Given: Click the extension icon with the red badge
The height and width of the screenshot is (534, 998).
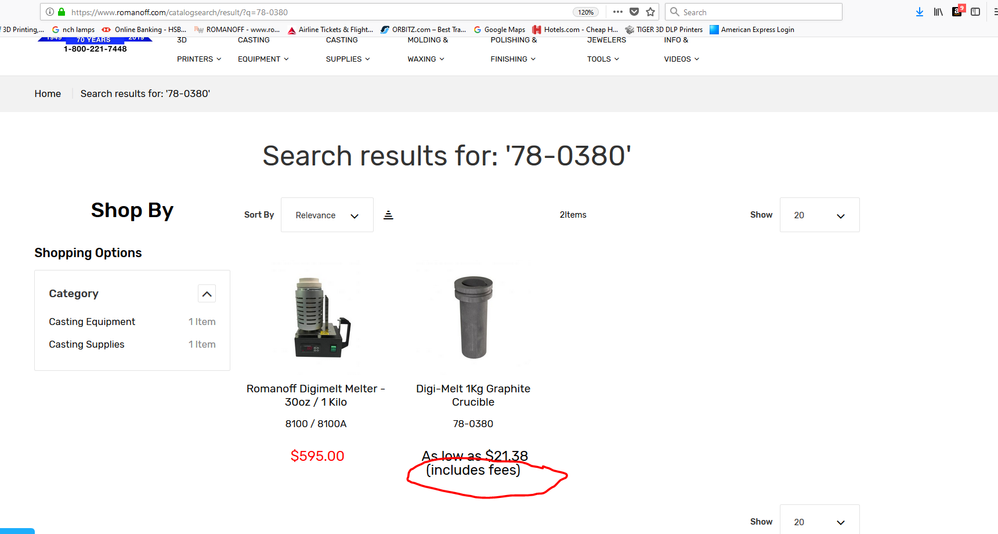Looking at the screenshot, I should [x=958, y=11].
